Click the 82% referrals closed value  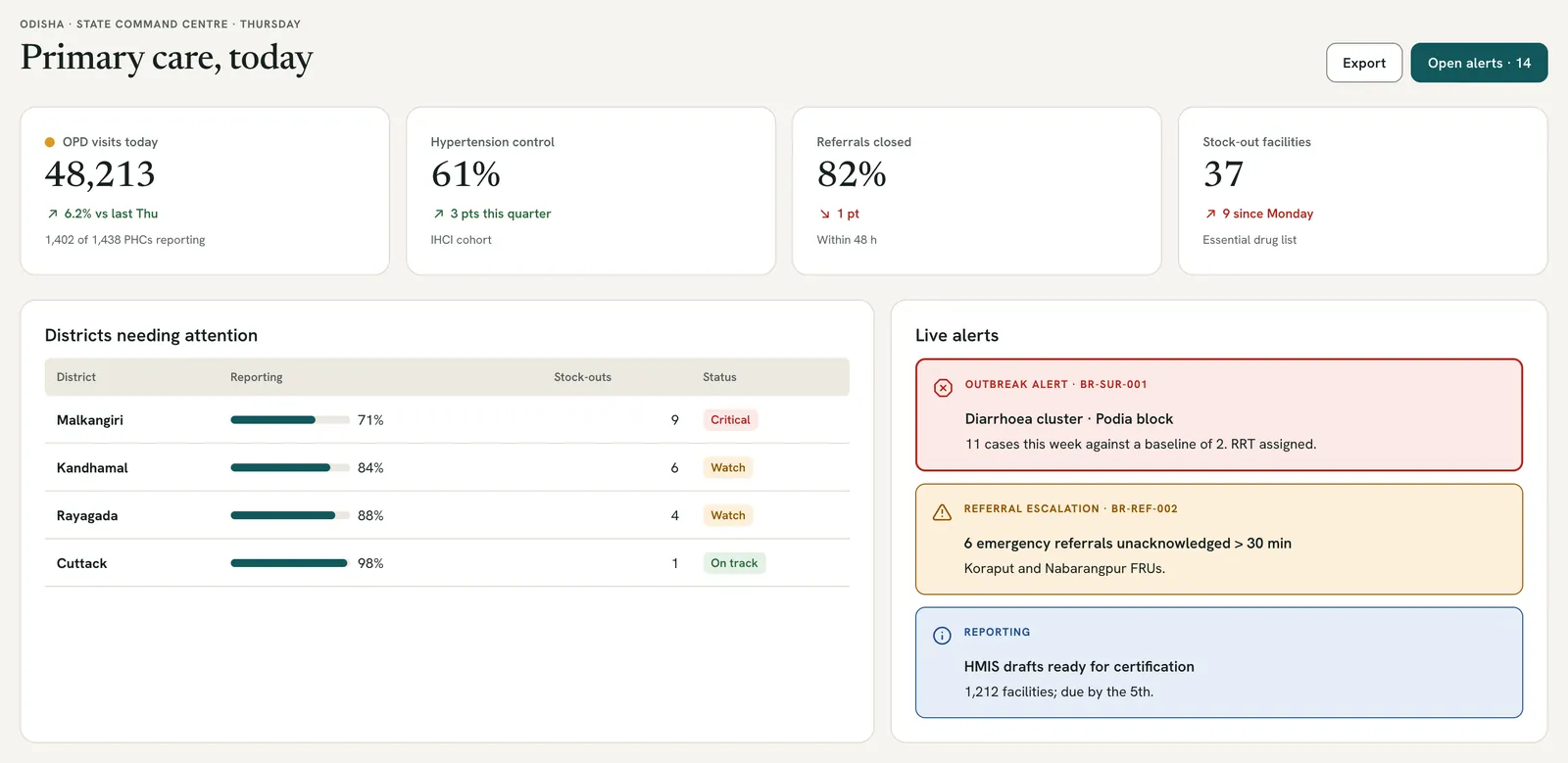tap(852, 174)
